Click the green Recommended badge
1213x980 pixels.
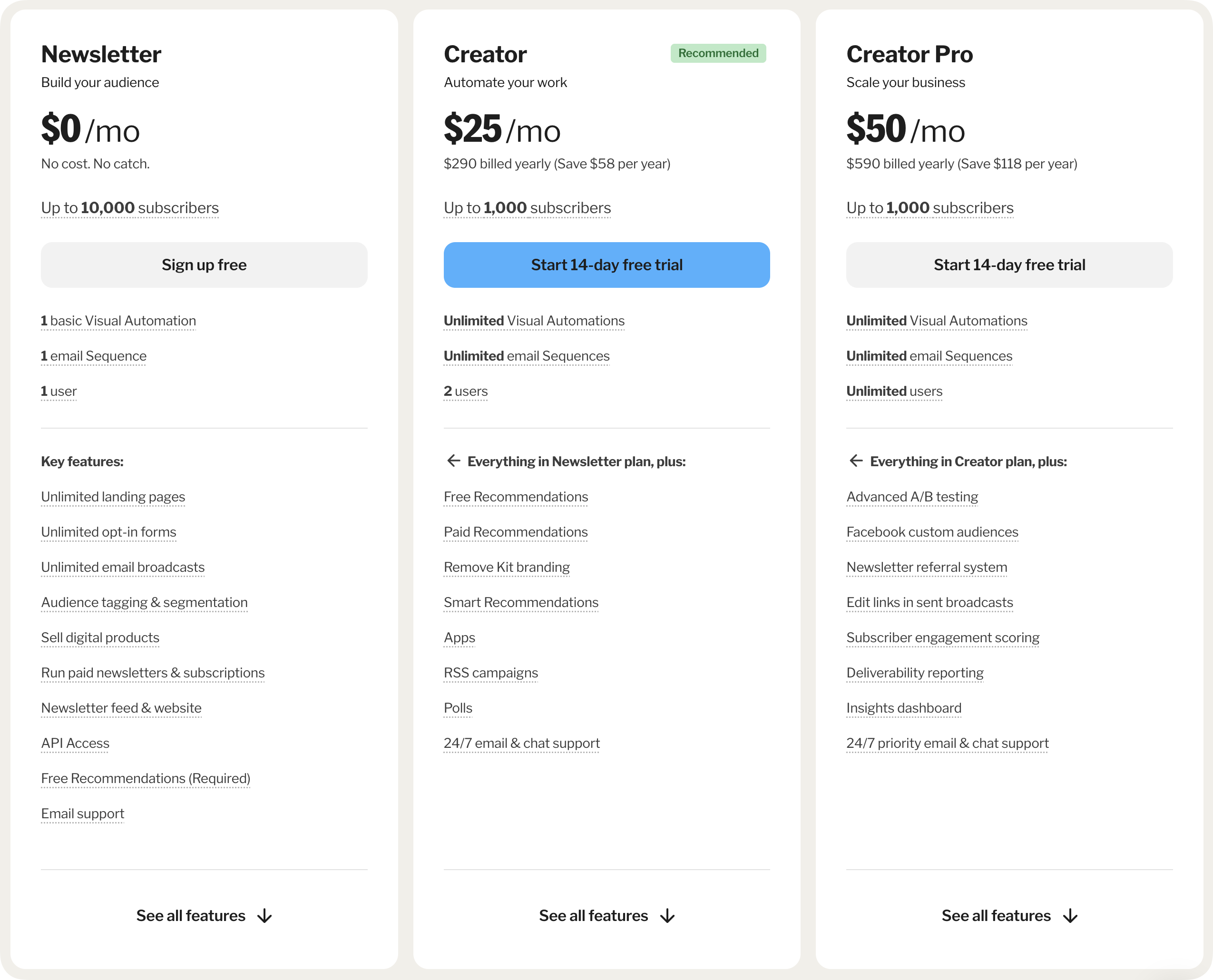pos(718,53)
